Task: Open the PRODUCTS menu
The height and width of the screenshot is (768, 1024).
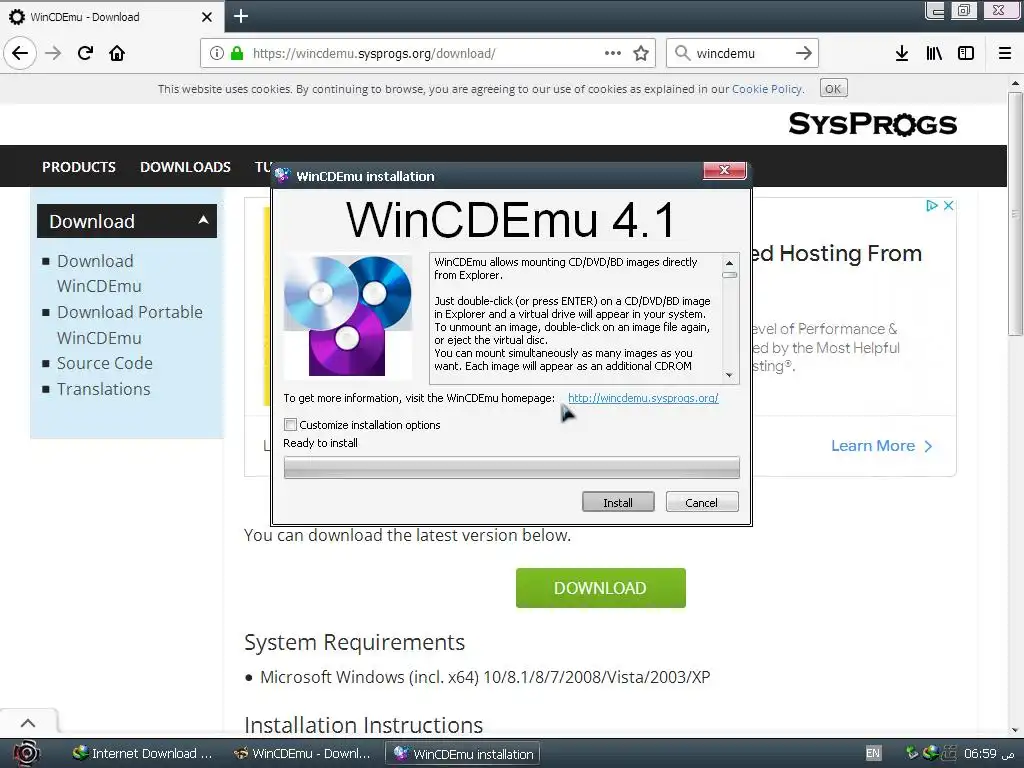Action: coord(79,167)
